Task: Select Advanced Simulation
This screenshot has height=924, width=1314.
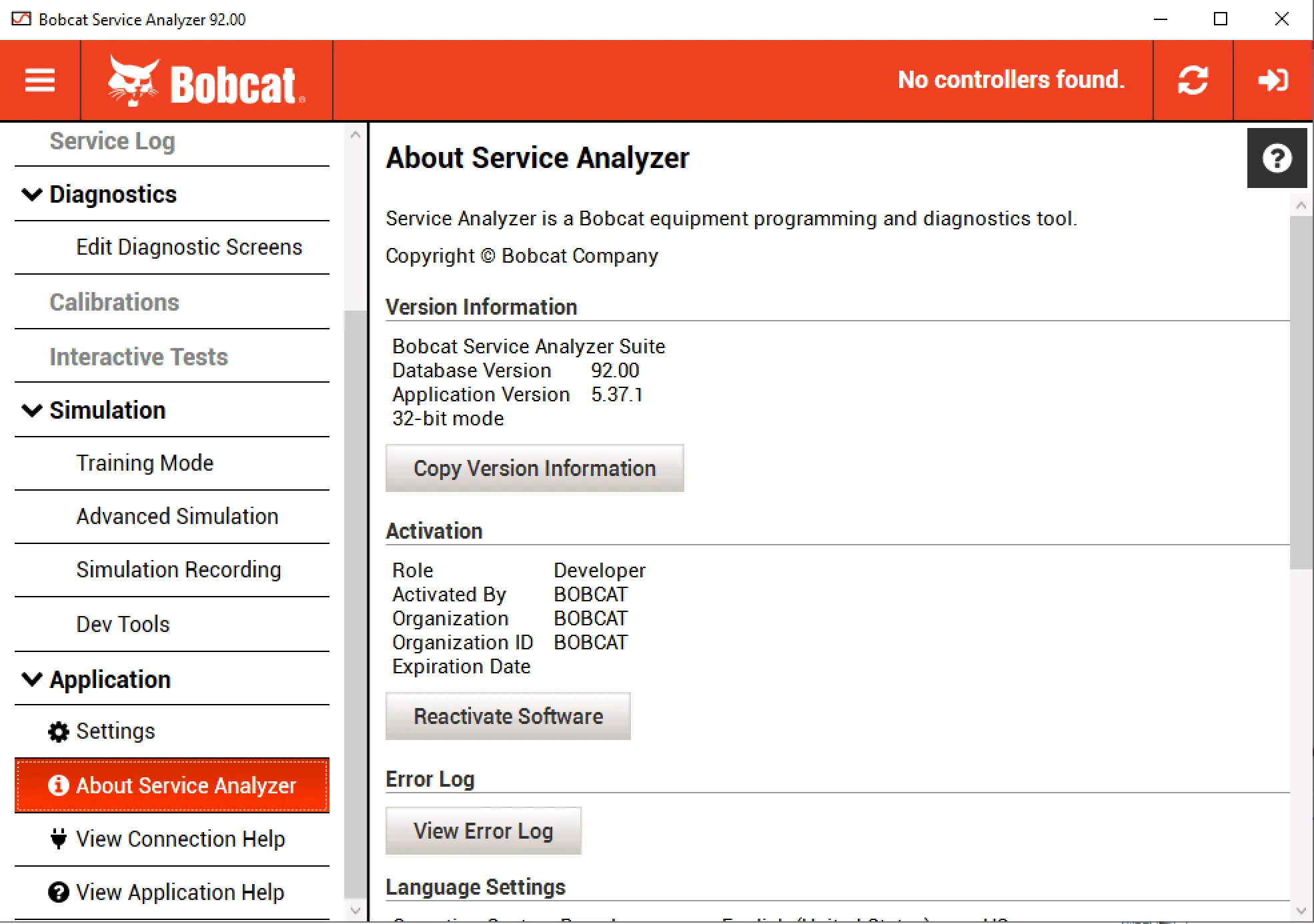Action: (177, 517)
